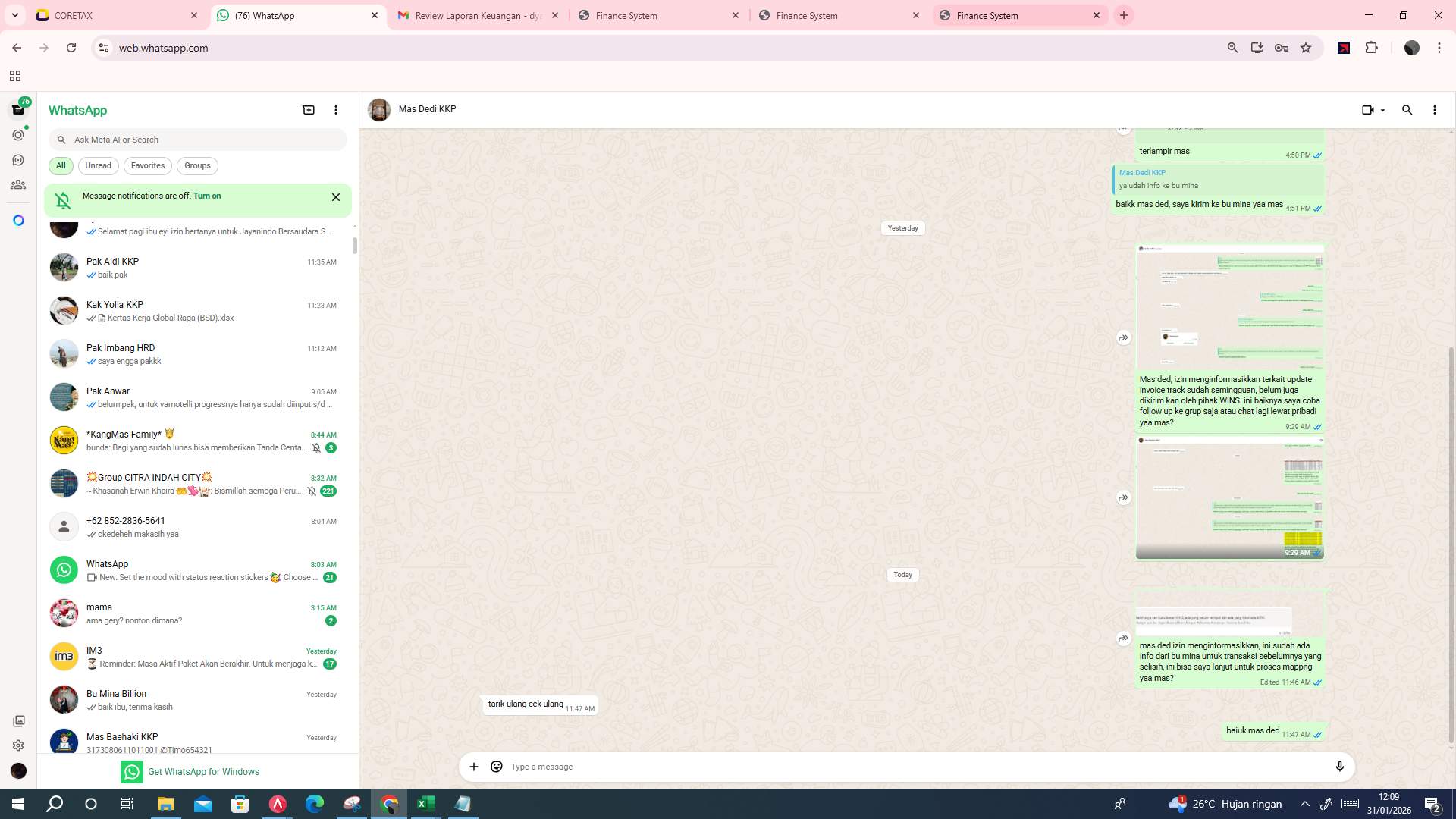Record a voice message with the microphone icon
The image size is (1456, 819).
tap(1340, 767)
